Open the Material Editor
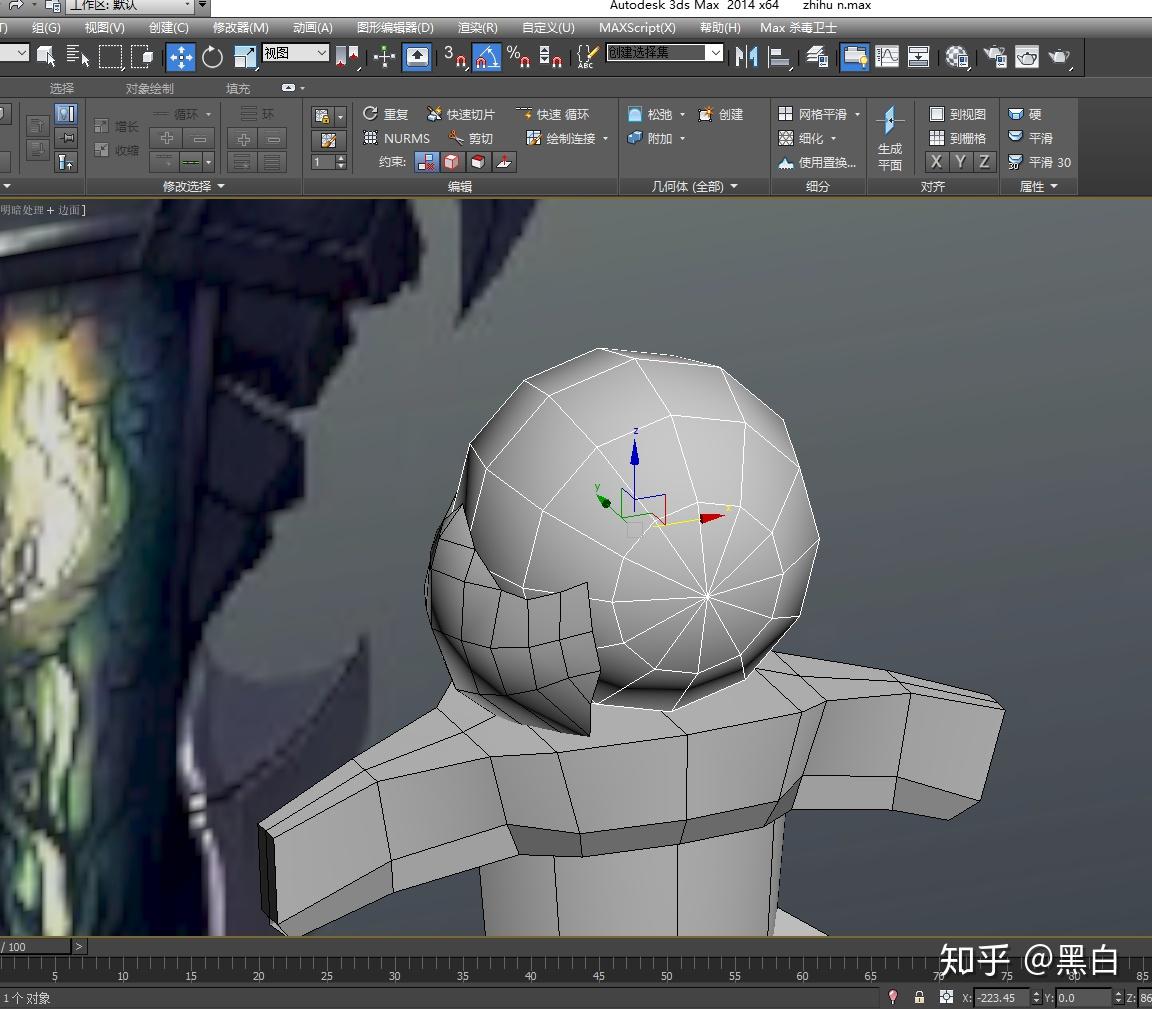Image resolution: width=1152 pixels, height=1009 pixels. 957,57
